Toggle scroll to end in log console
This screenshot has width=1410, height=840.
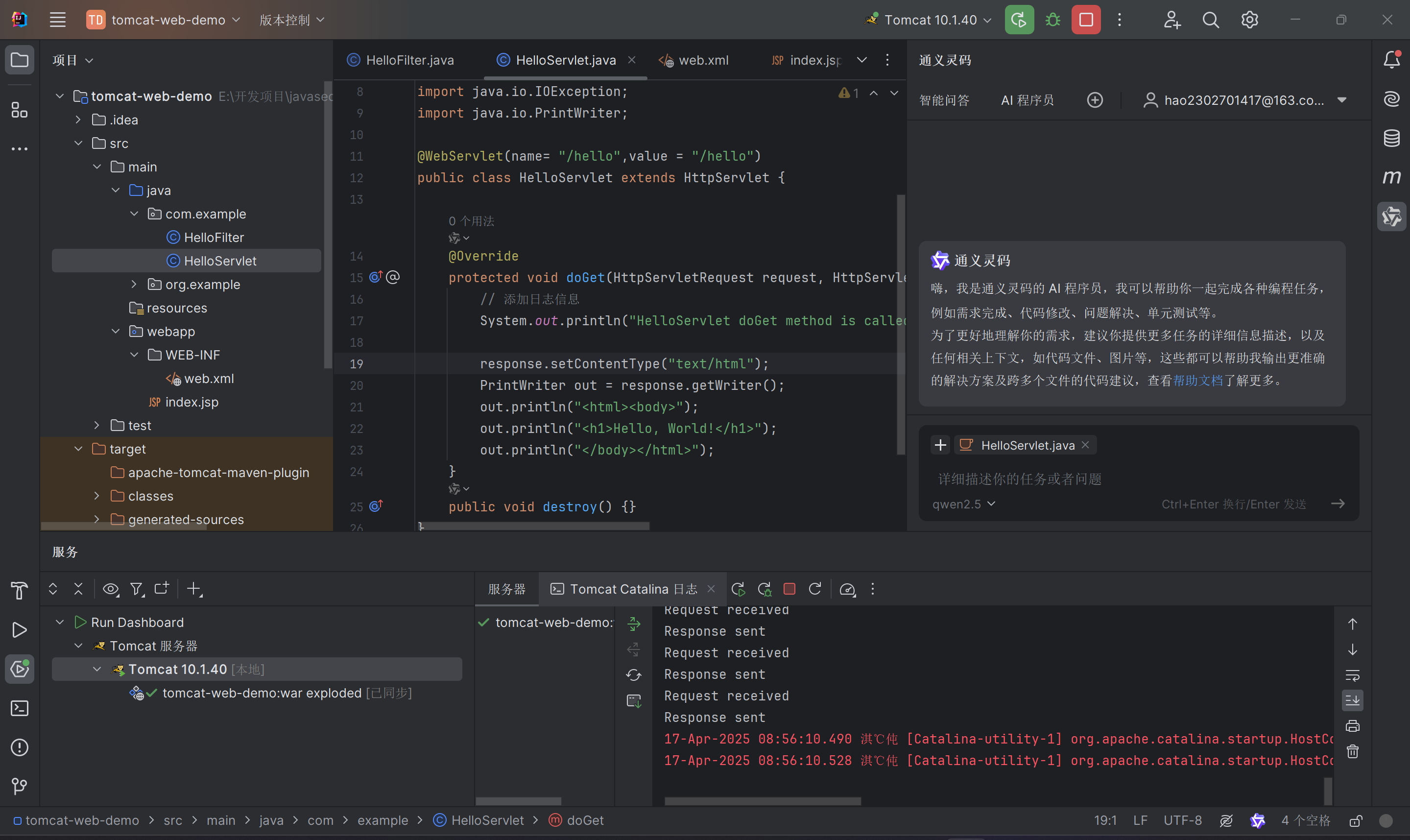tap(1352, 700)
